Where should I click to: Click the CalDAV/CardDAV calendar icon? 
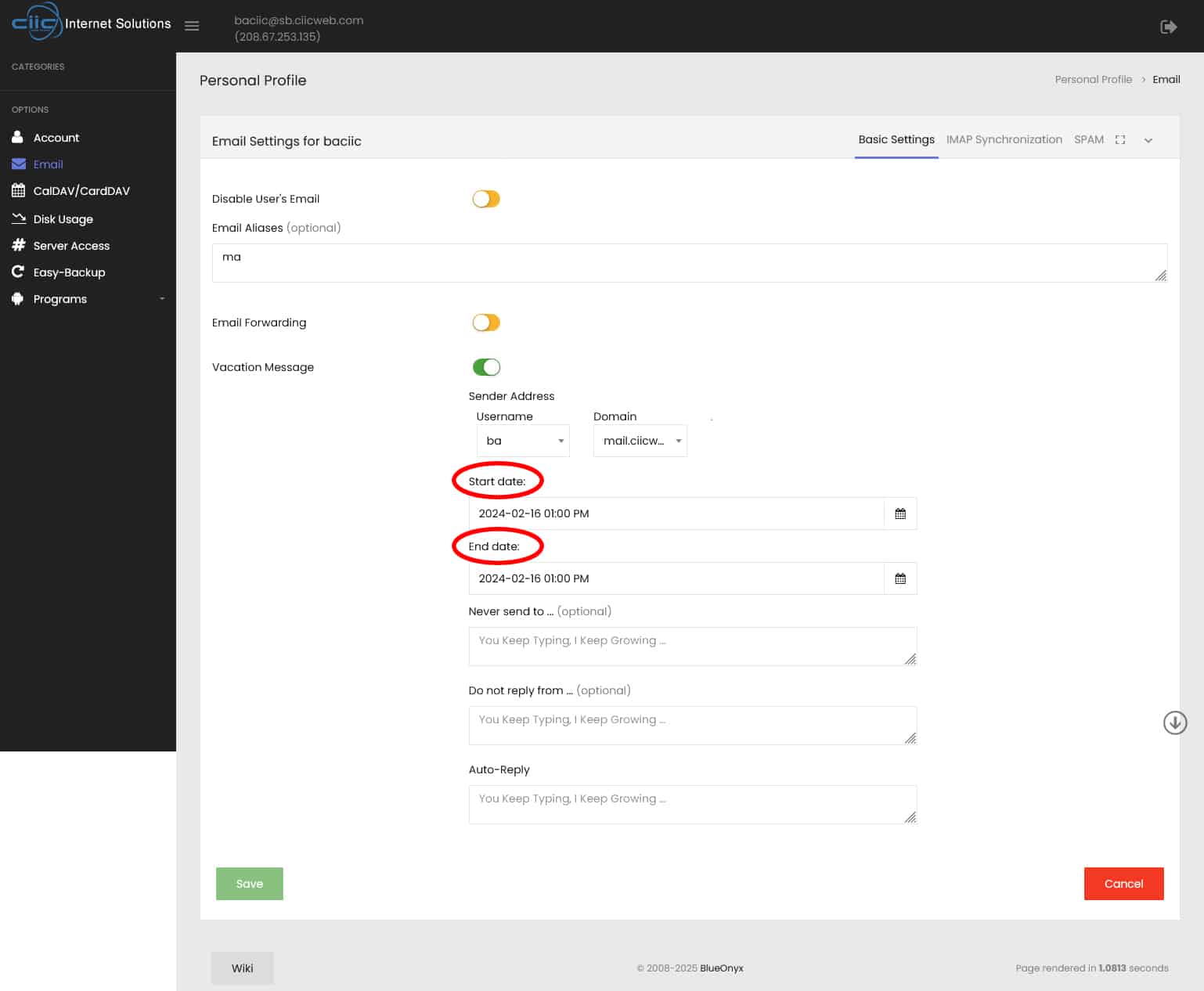click(x=19, y=190)
